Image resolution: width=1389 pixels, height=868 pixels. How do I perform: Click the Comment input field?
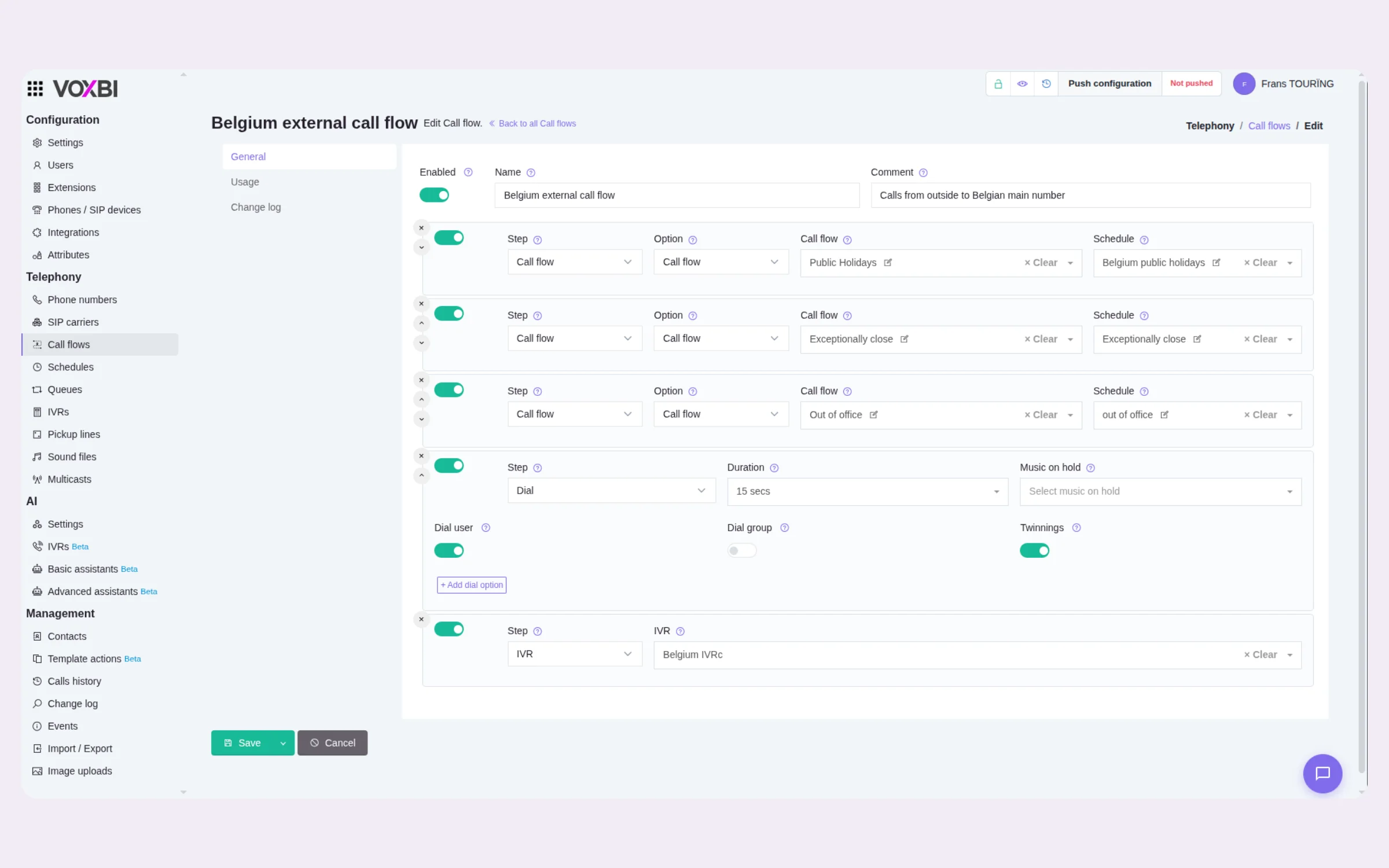pos(1090,196)
